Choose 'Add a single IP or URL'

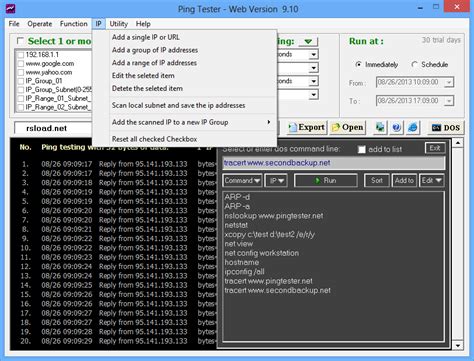tap(185, 37)
